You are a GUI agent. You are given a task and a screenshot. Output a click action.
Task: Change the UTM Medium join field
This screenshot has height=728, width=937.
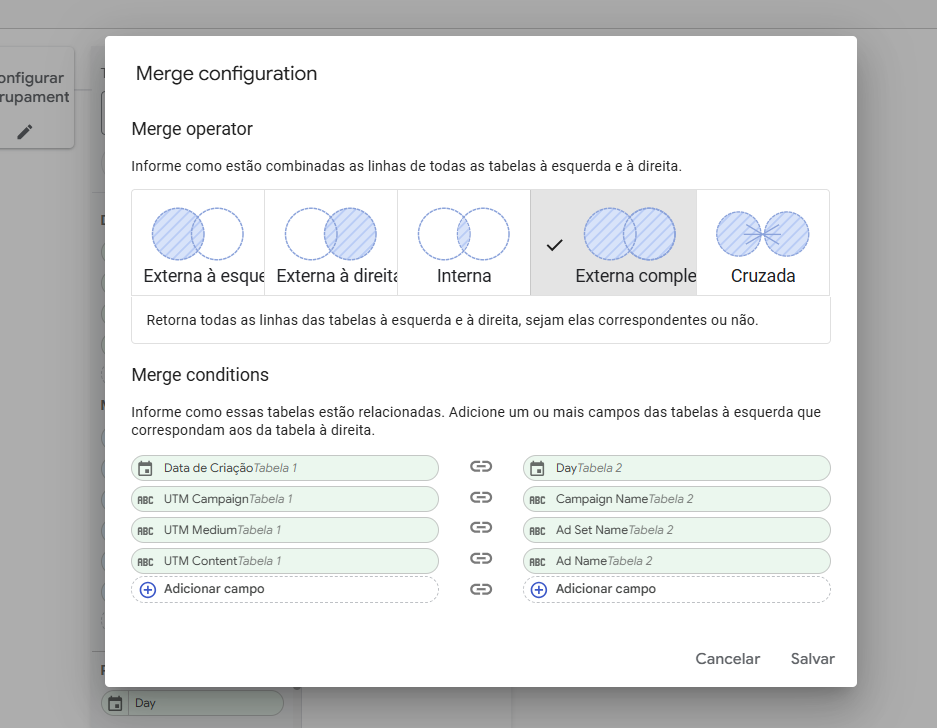click(x=284, y=530)
